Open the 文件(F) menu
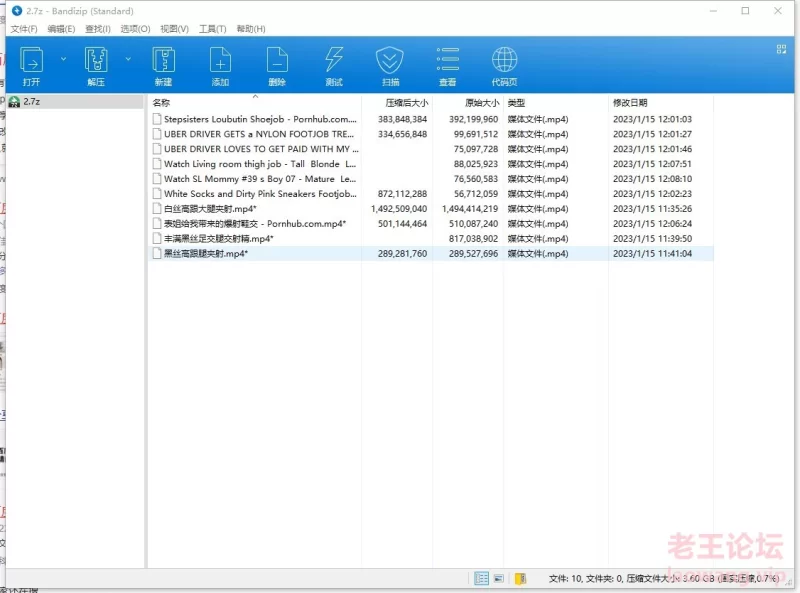This screenshot has height=593, width=800. click(x=24, y=29)
